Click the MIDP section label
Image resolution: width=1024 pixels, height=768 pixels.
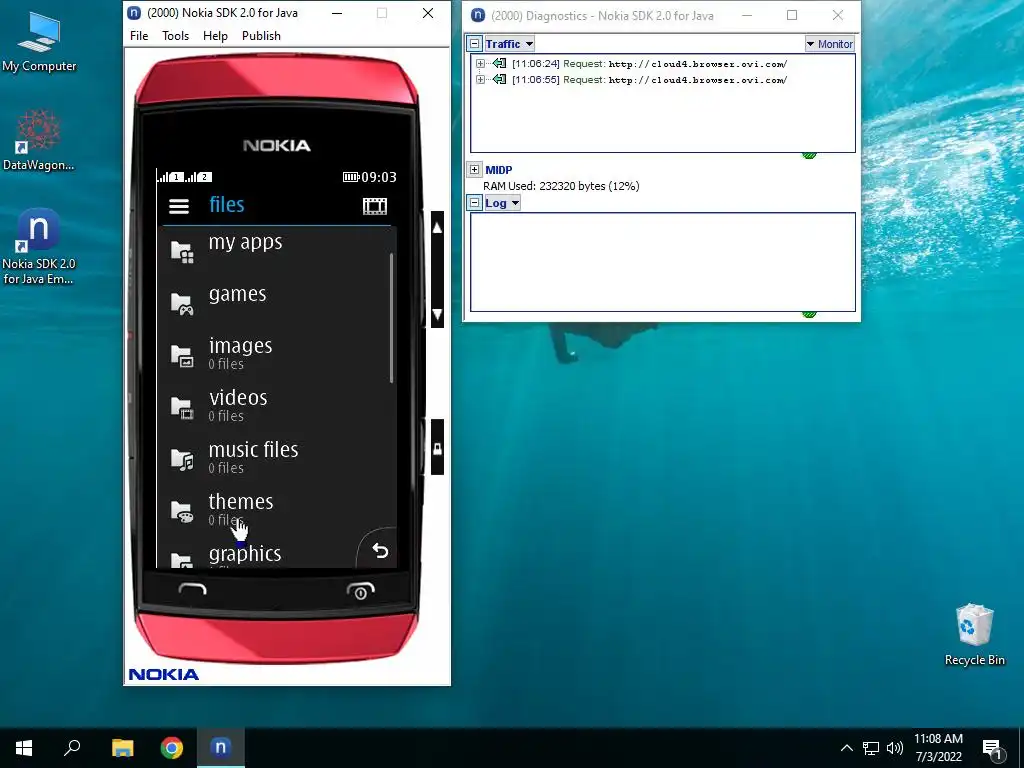point(498,170)
